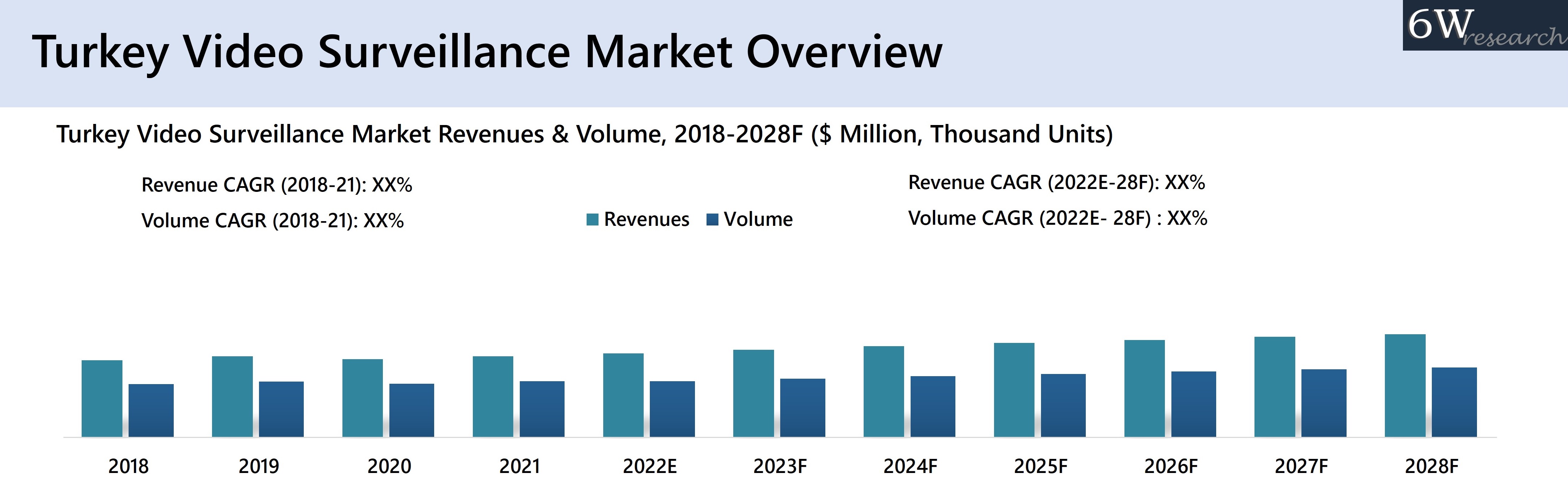1568x499 pixels.
Task: Click the 2026F axis label
Action: pyautogui.click(x=1171, y=466)
